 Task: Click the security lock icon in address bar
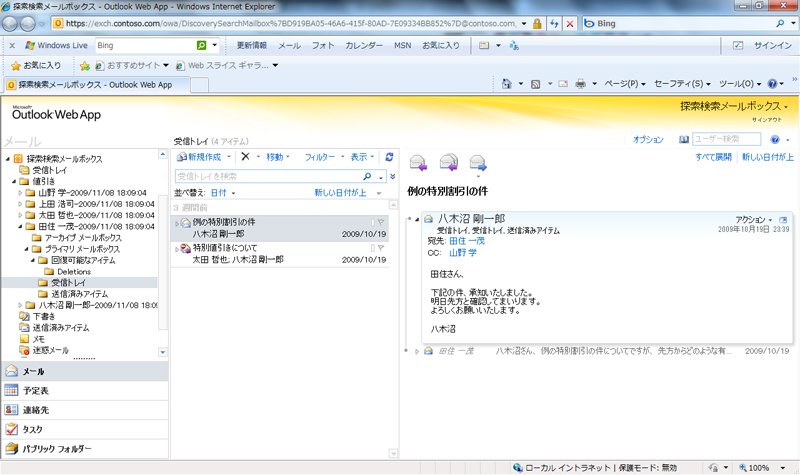pyautogui.click(x=537, y=23)
